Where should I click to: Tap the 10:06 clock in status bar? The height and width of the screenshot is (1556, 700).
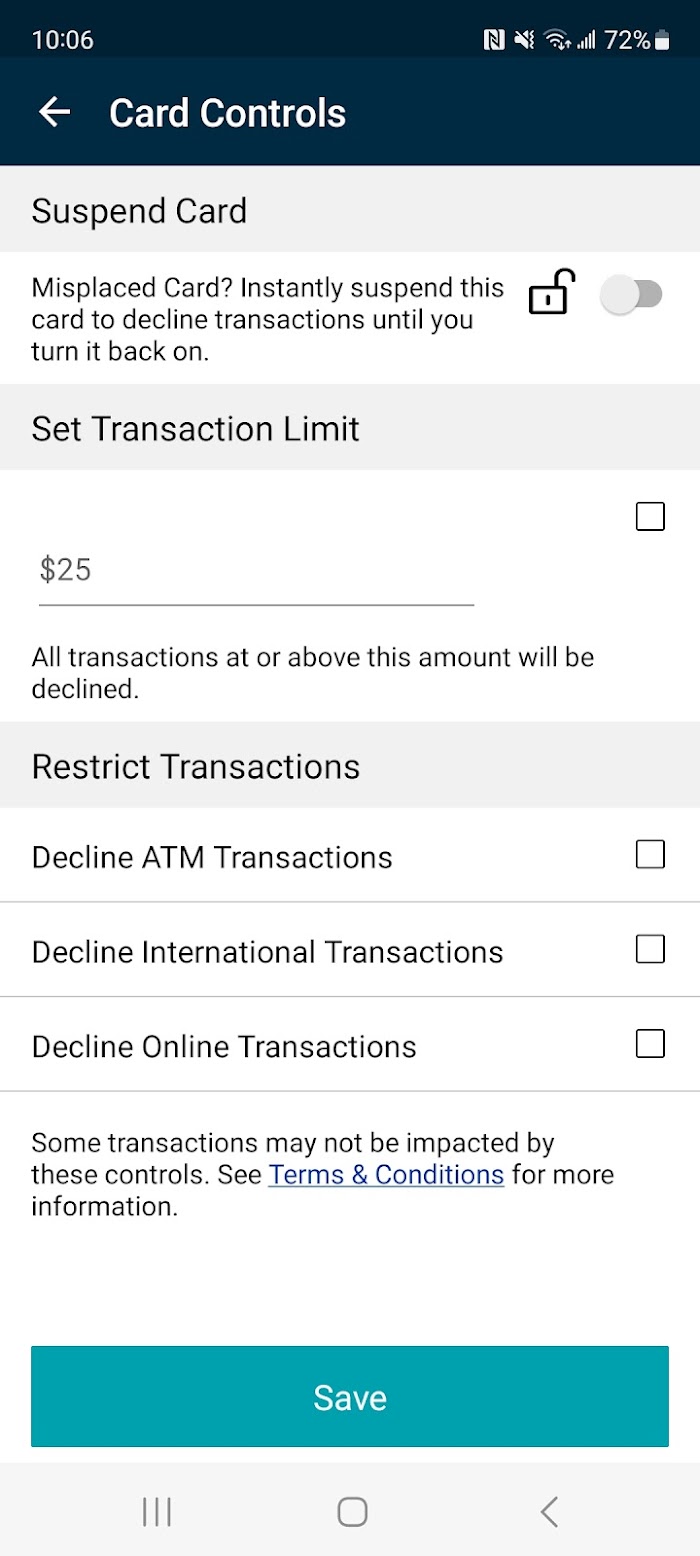coord(63,40)
